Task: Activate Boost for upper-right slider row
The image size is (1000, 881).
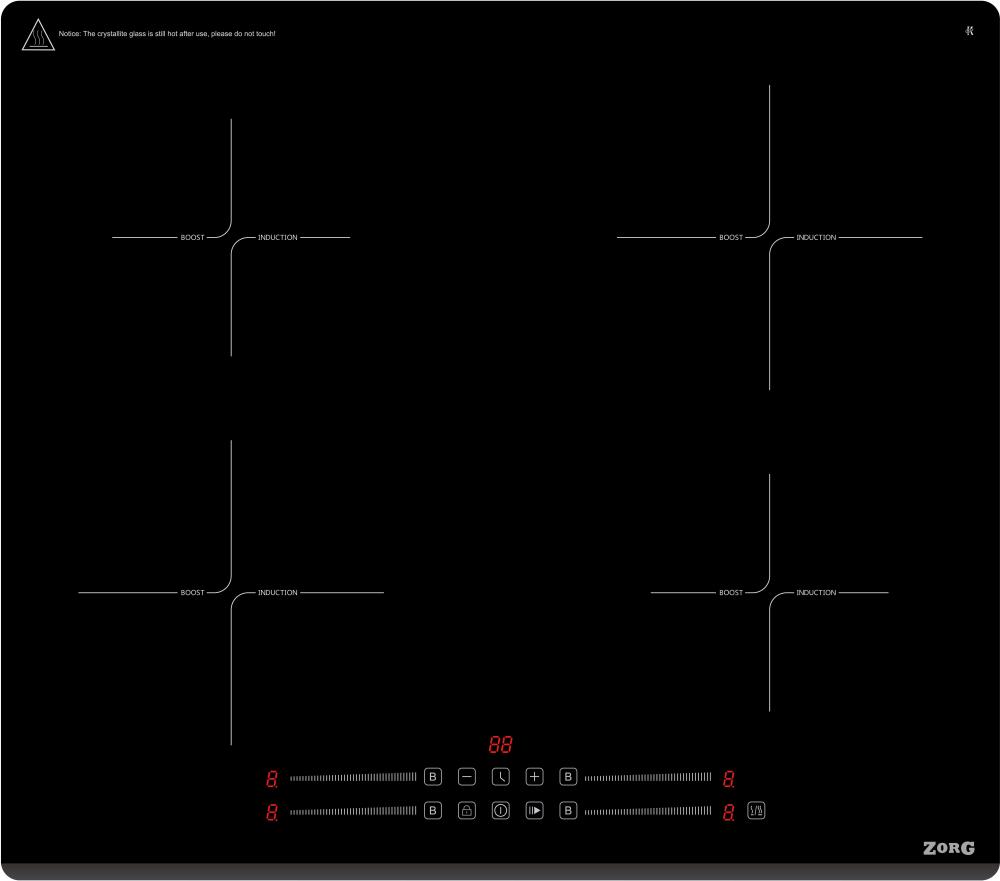Action: coord(568,777)
